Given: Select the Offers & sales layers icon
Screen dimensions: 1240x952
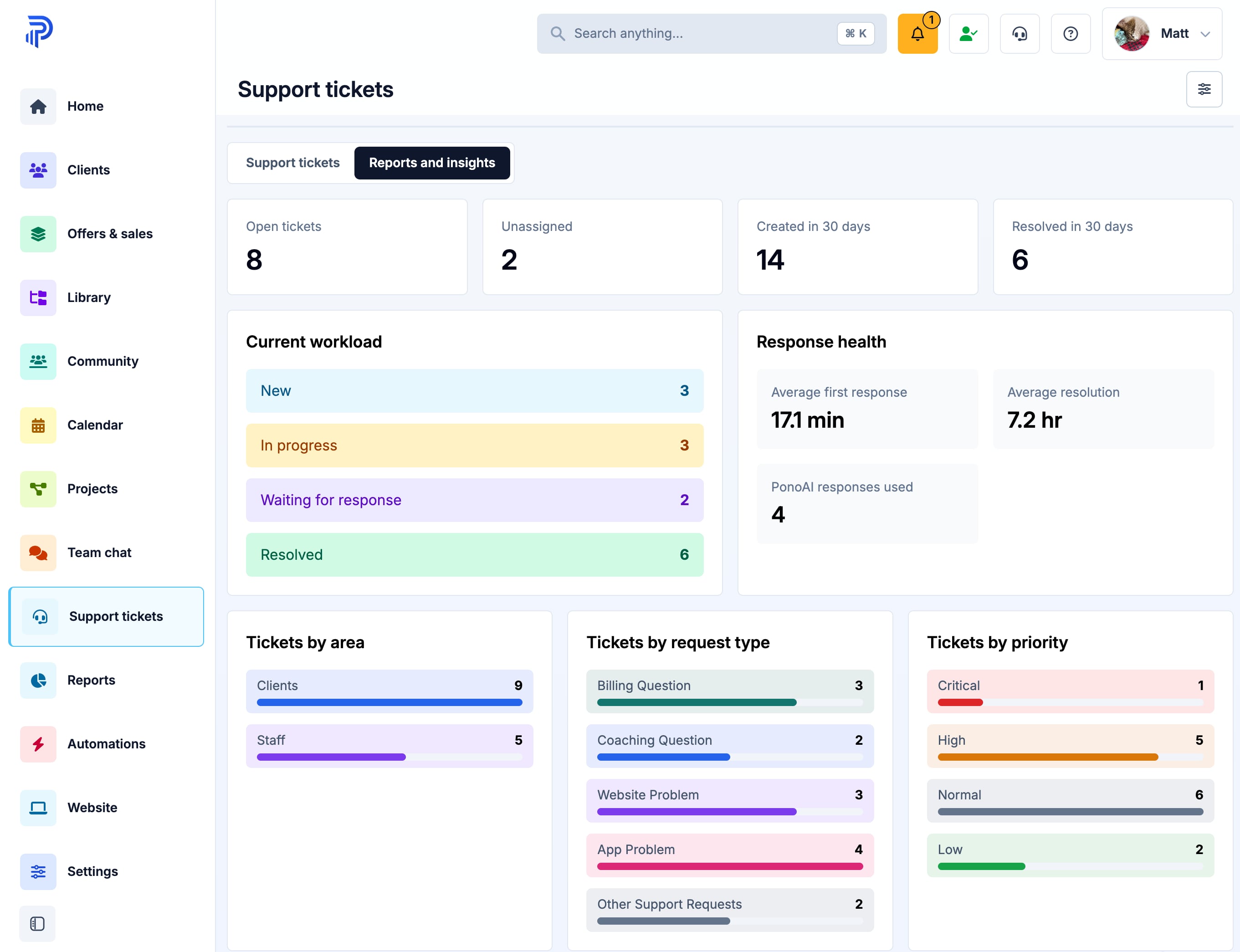Looking at the screenshot, I should [38, 234].
